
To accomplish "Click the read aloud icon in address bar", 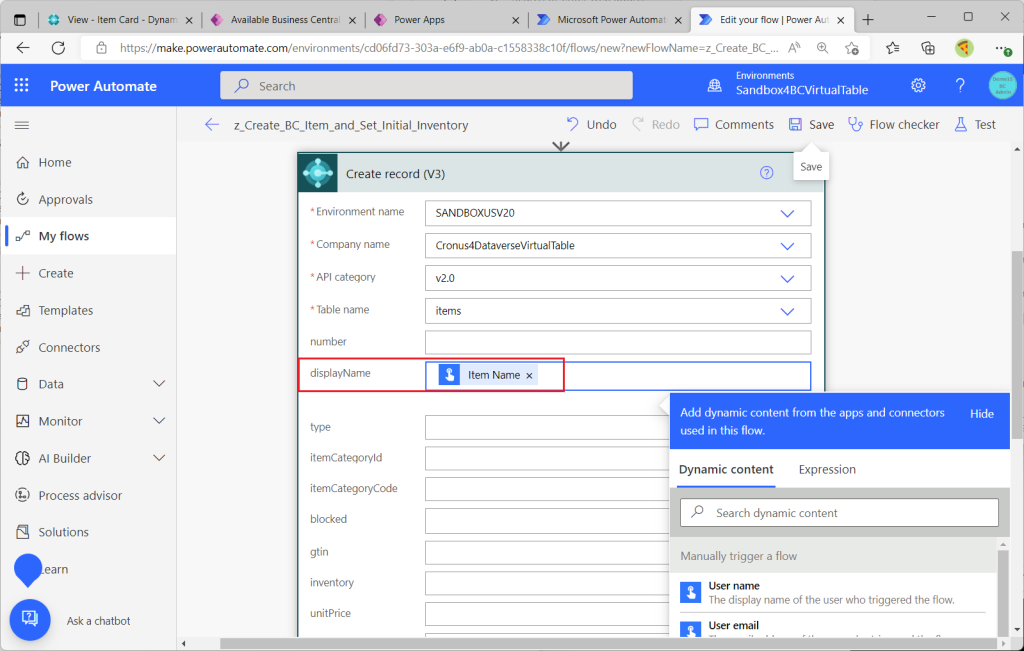I will point(794,48).
